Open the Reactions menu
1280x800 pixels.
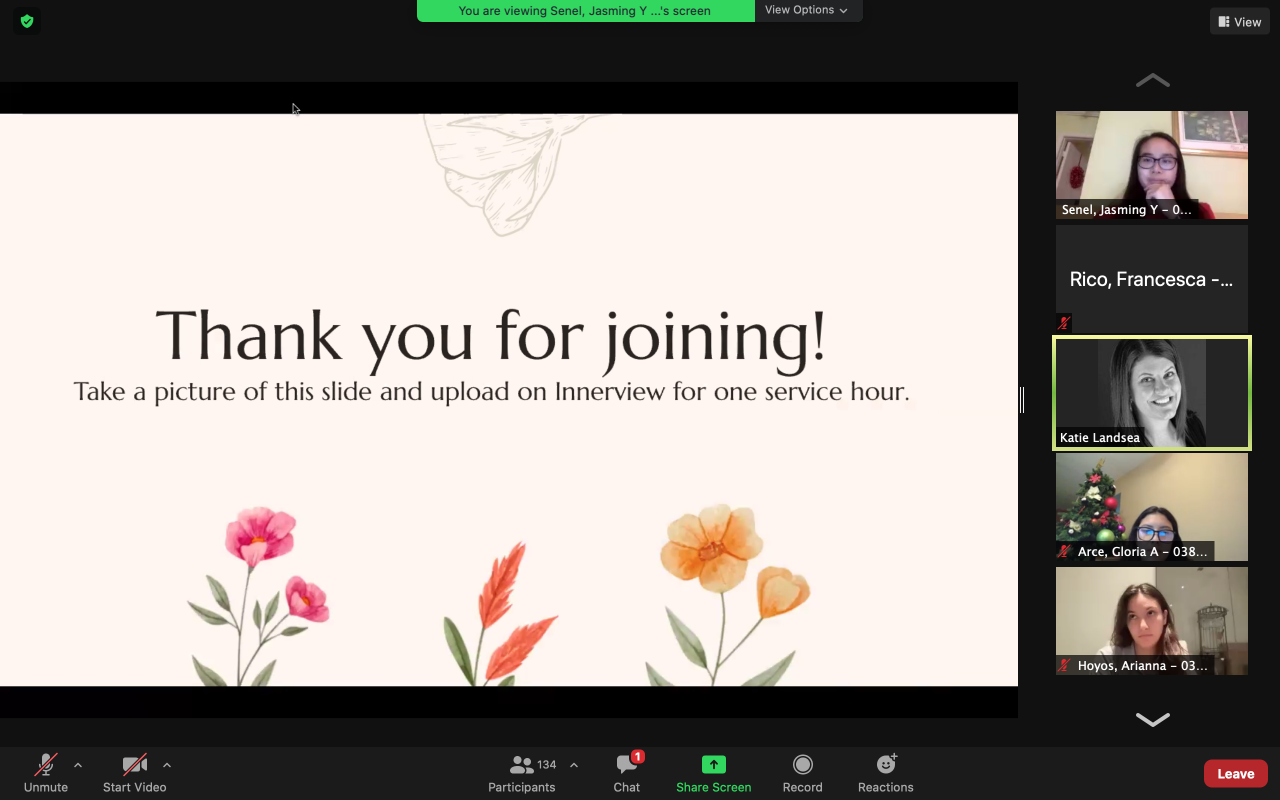(x=886, y=773)
